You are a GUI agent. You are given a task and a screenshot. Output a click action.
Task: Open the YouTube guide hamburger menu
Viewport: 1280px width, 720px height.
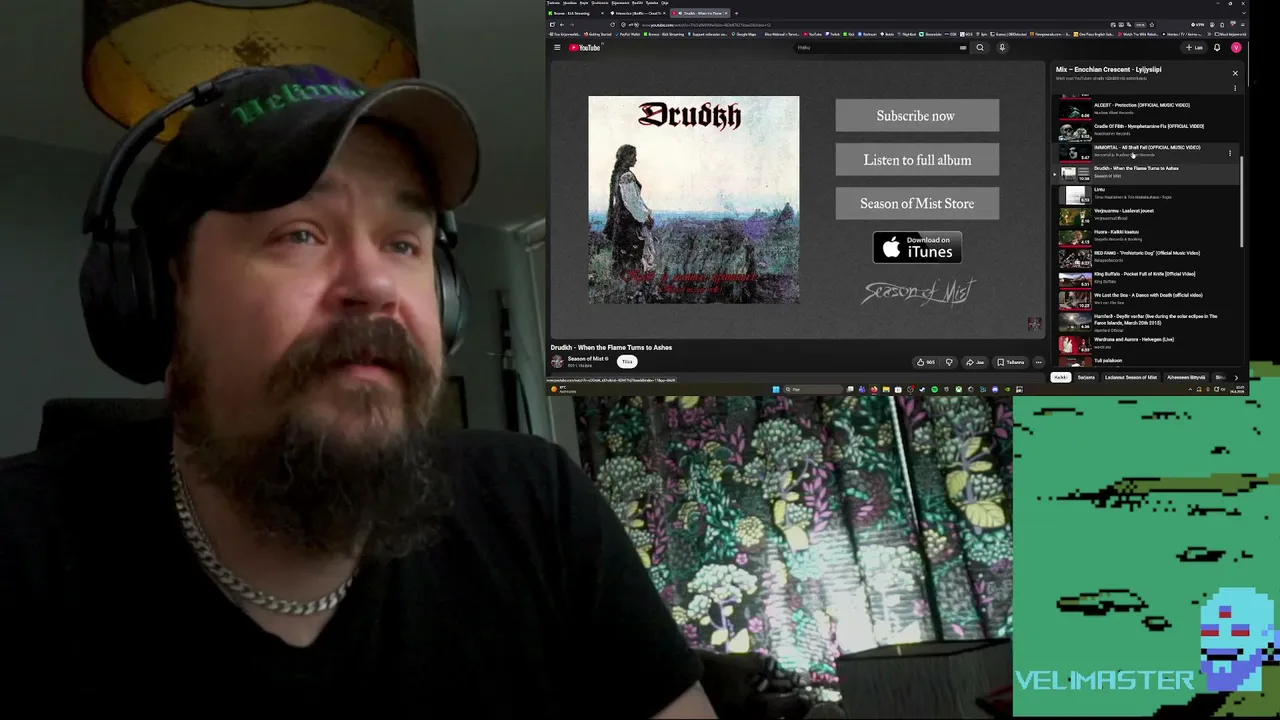557,47
